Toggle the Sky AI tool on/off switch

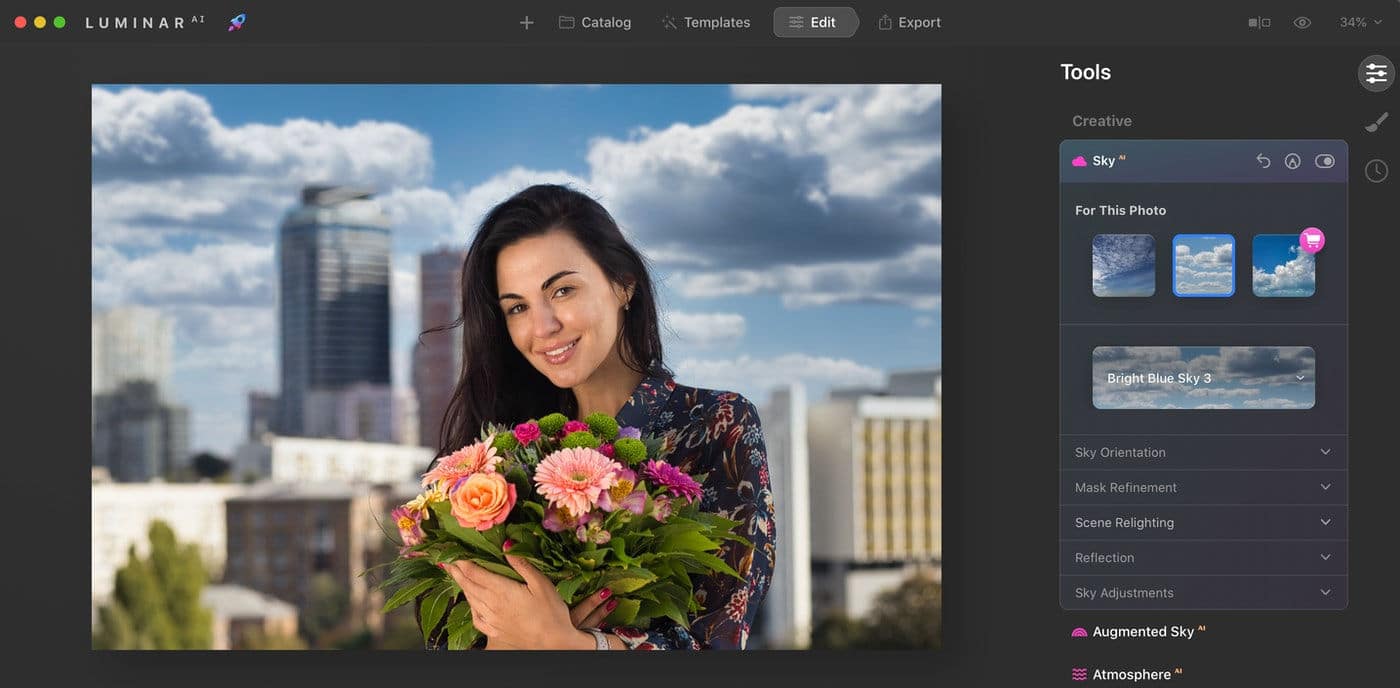(x=1324, y=161)
